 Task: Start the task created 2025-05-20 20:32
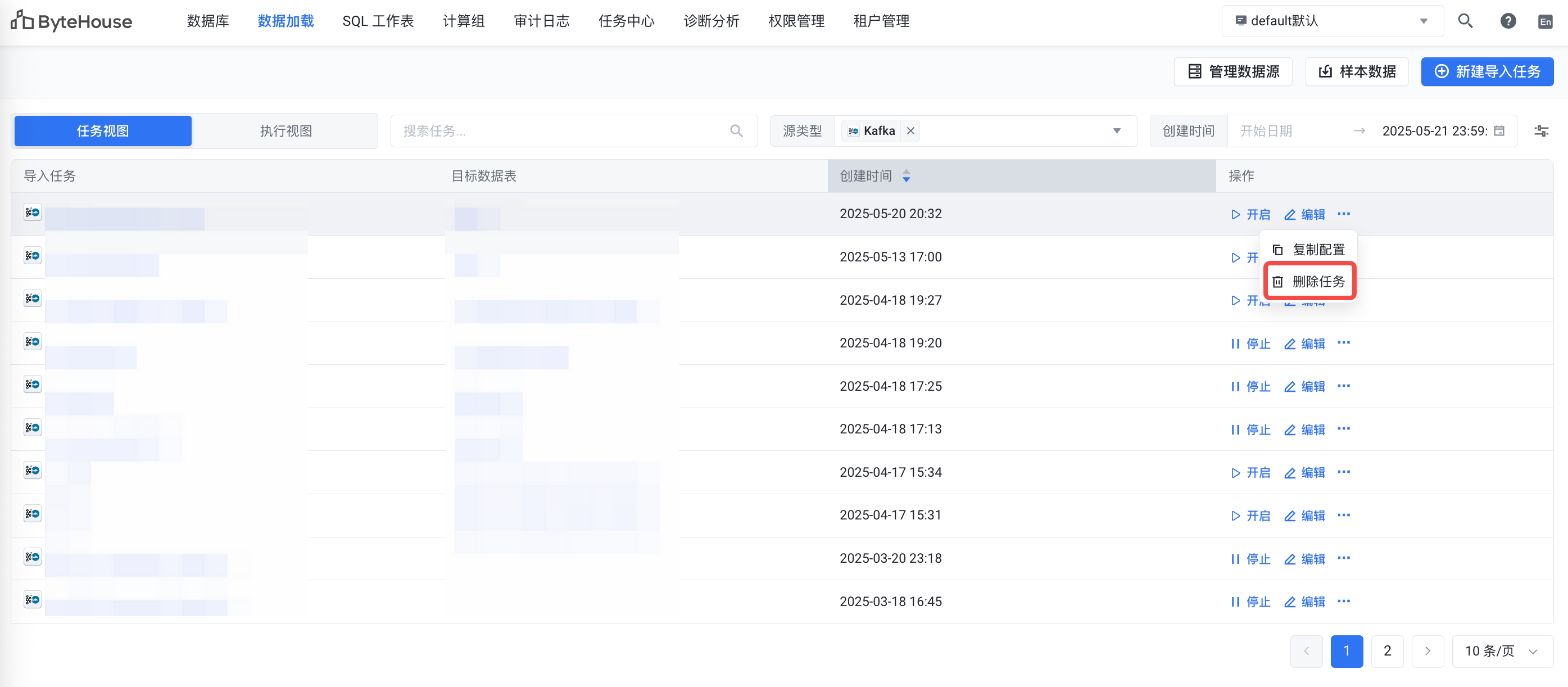1250,214
